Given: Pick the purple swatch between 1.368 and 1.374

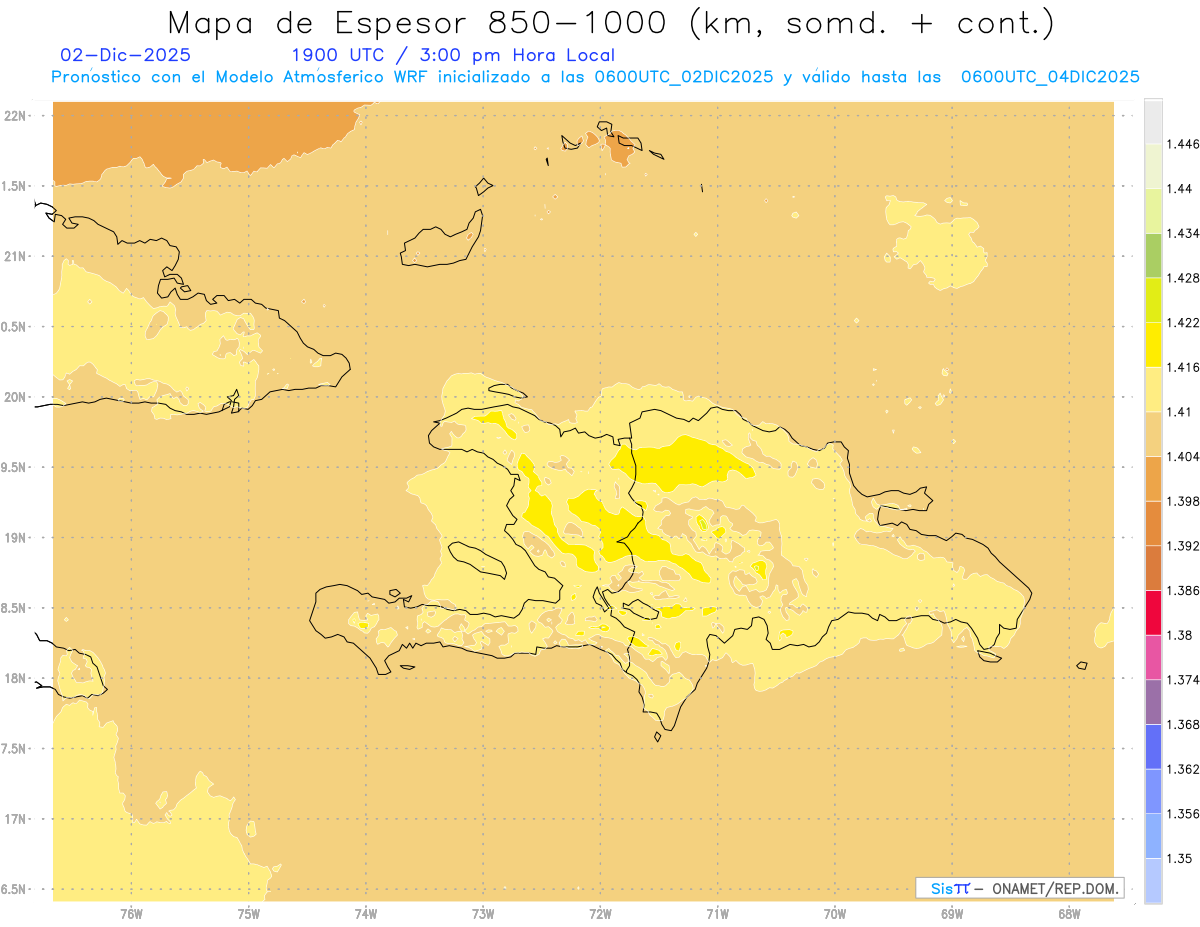Looking at the screenshot, I should [x=1153, y=702].
